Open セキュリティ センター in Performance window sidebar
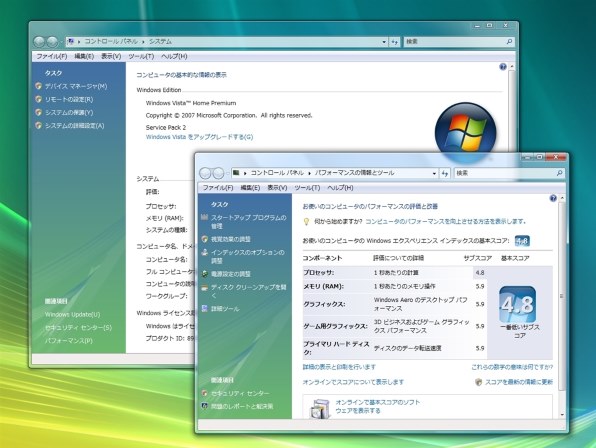Screen dimensions: 596x448 (240, 393)
